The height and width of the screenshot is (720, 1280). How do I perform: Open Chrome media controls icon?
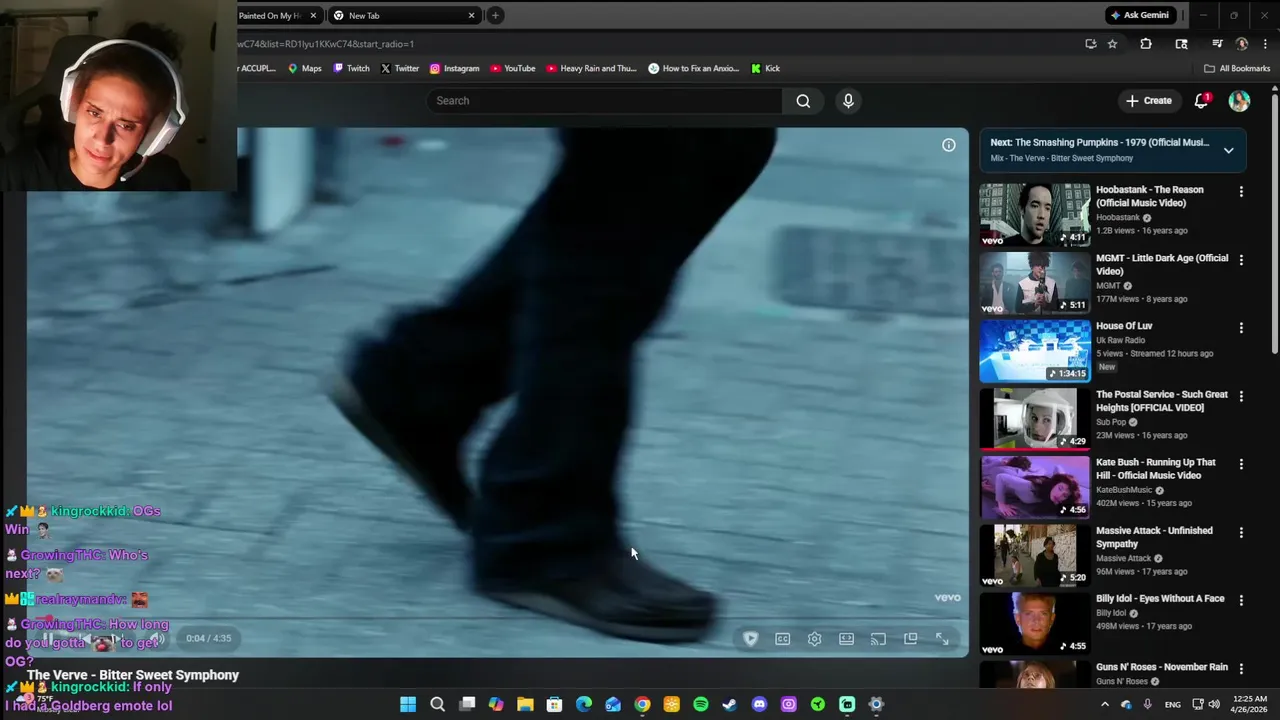[x=1217, y=44]
